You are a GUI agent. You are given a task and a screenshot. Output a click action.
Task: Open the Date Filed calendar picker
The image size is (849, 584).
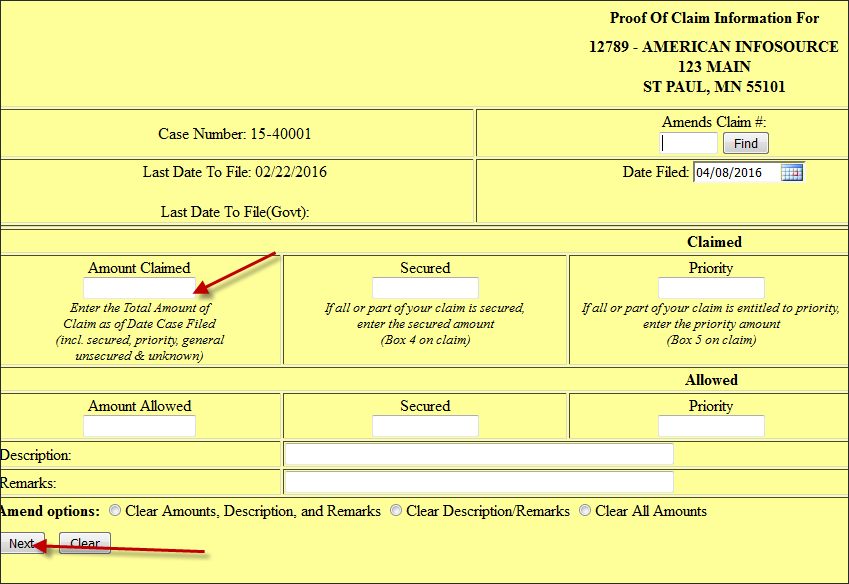(x=791, y=172)
